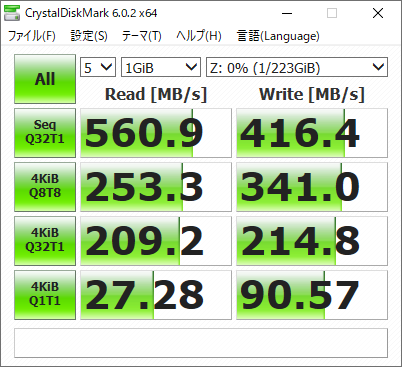Select the 4KiB Q1T1 read result 27.28
Viewport: 402px width, 367px height.
(x=156, y=295)
